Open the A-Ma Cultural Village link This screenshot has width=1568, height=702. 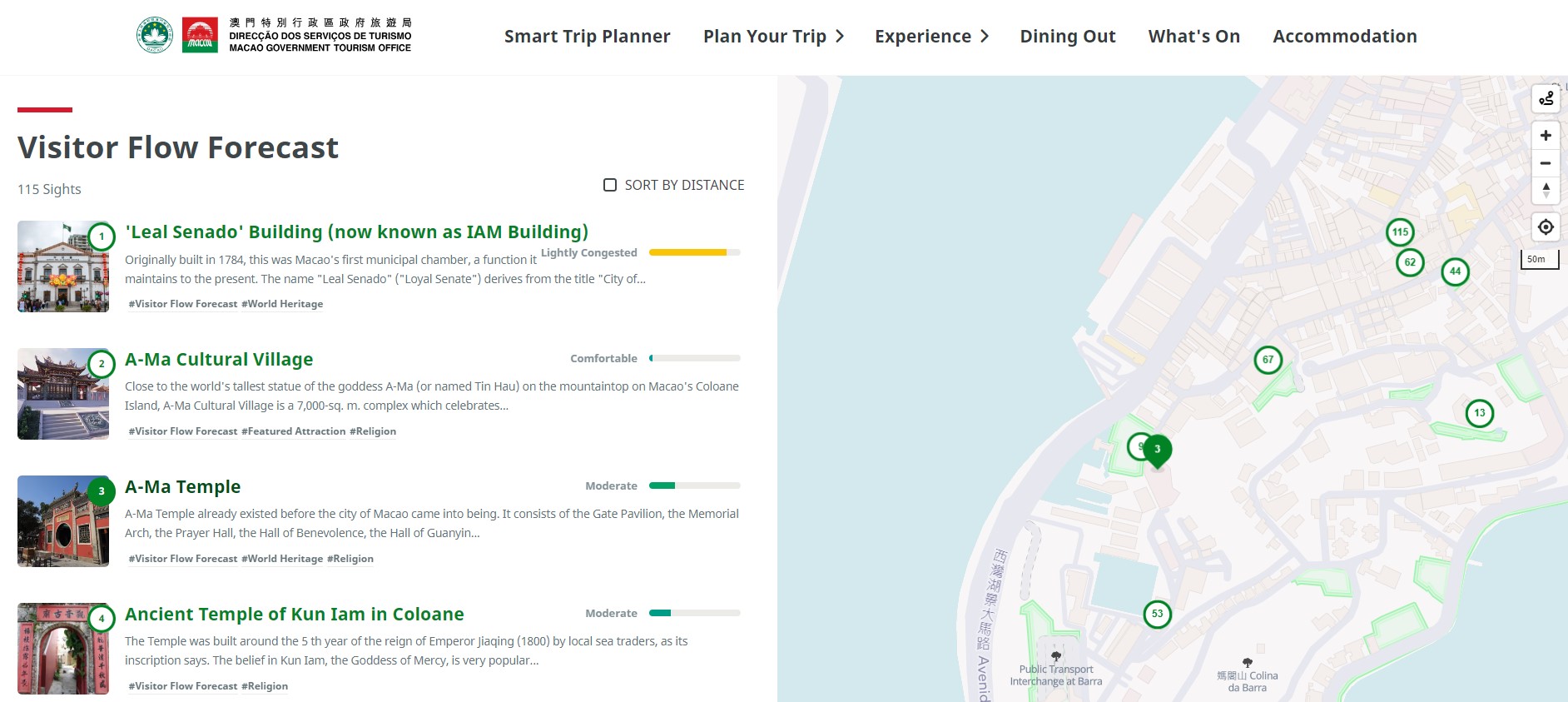219,360
